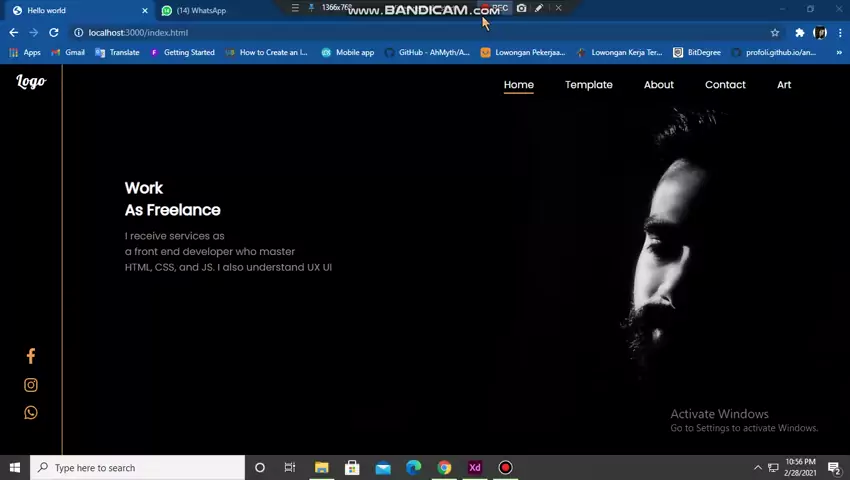Open the Art page link
This screenshot has height=480, width=850.
coord(784,85)
